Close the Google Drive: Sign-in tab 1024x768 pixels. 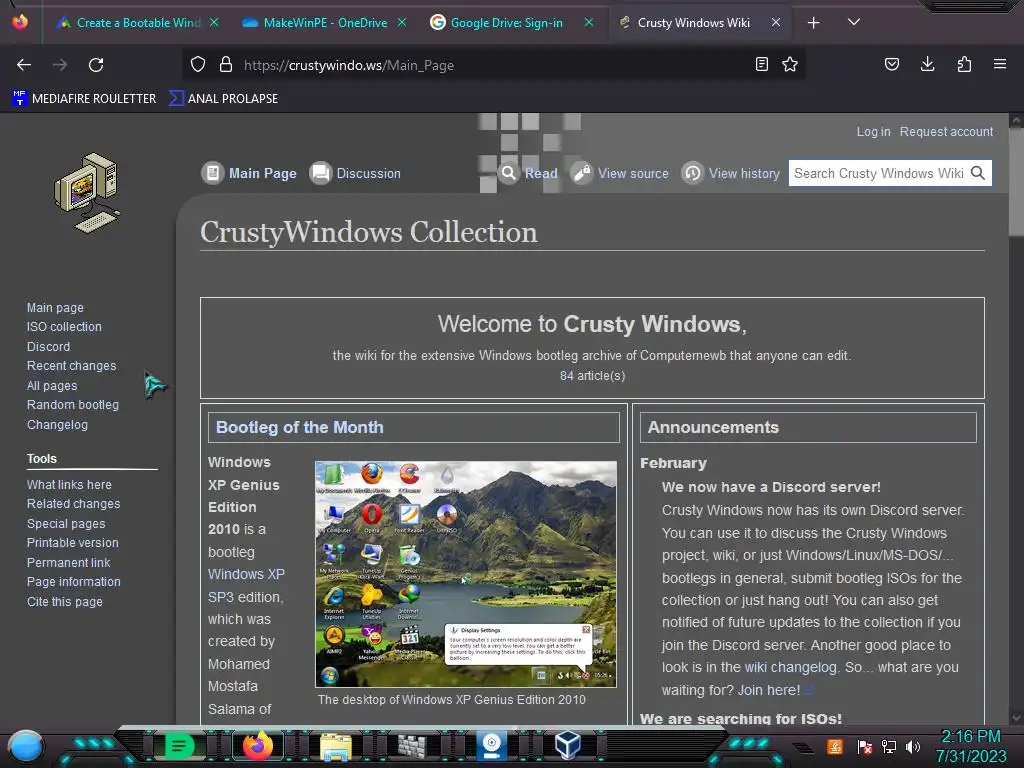click(x=589, y=23)
